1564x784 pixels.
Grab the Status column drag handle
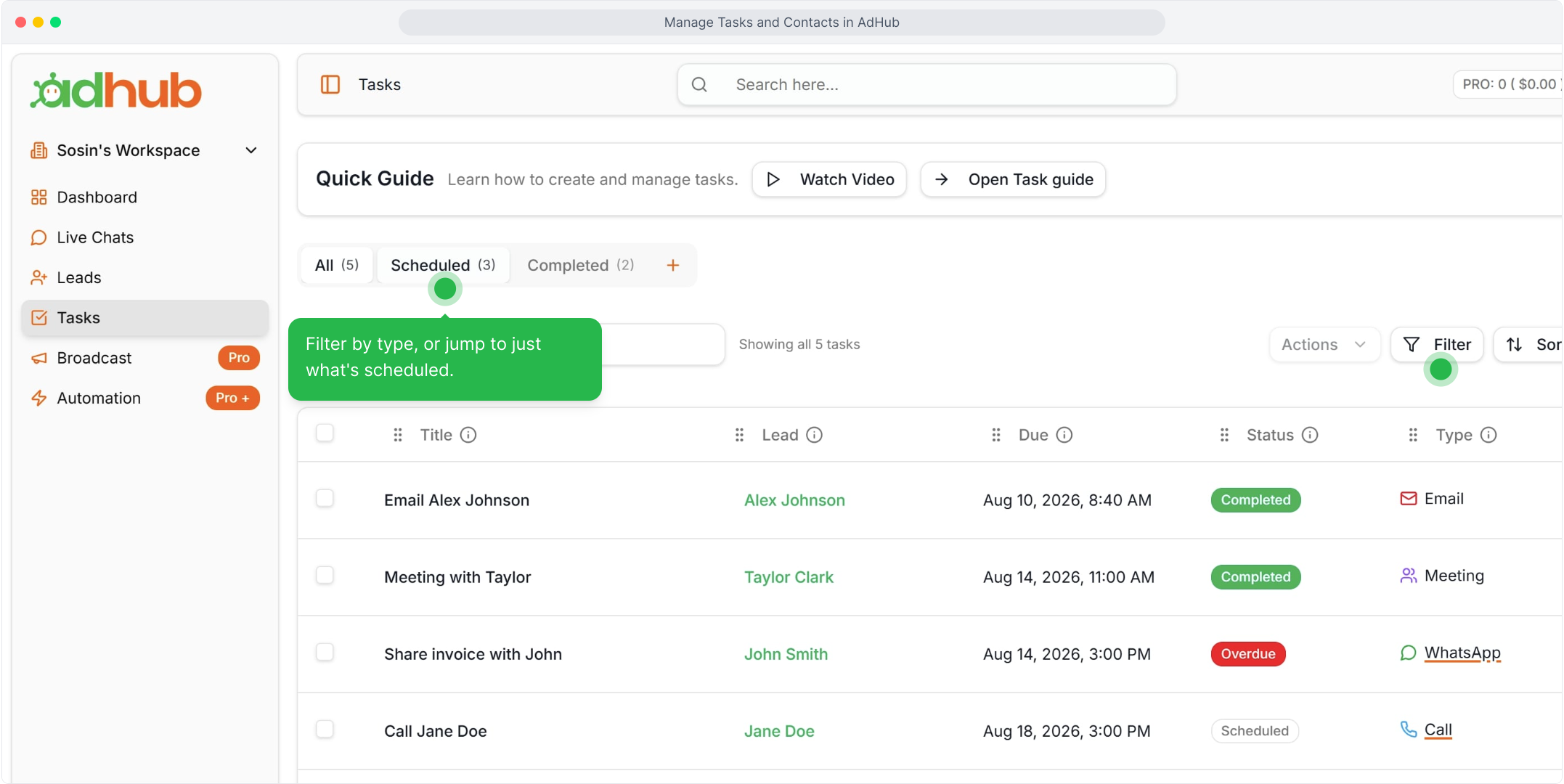[1224, 435]
